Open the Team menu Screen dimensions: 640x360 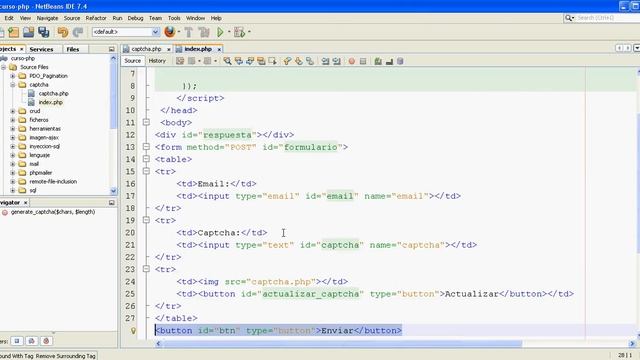pyautogui.click(x=155, y=18)
